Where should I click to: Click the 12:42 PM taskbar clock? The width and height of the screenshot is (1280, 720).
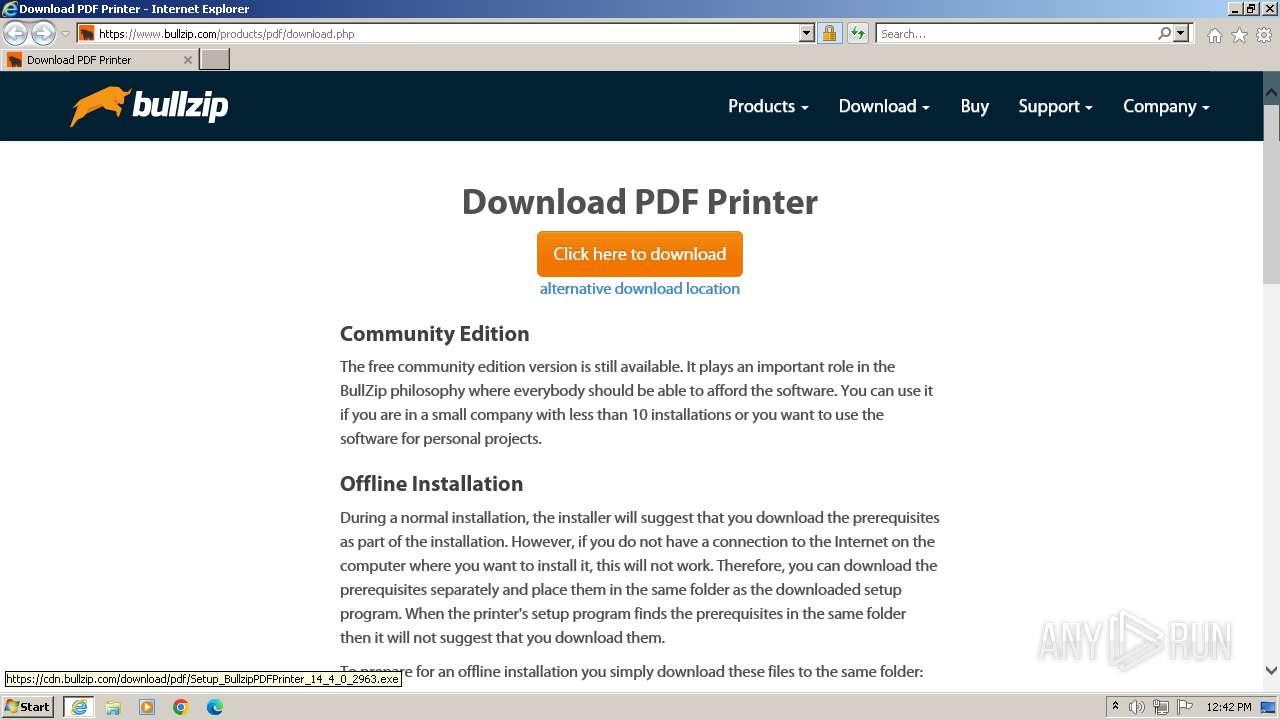(1229, 707)
